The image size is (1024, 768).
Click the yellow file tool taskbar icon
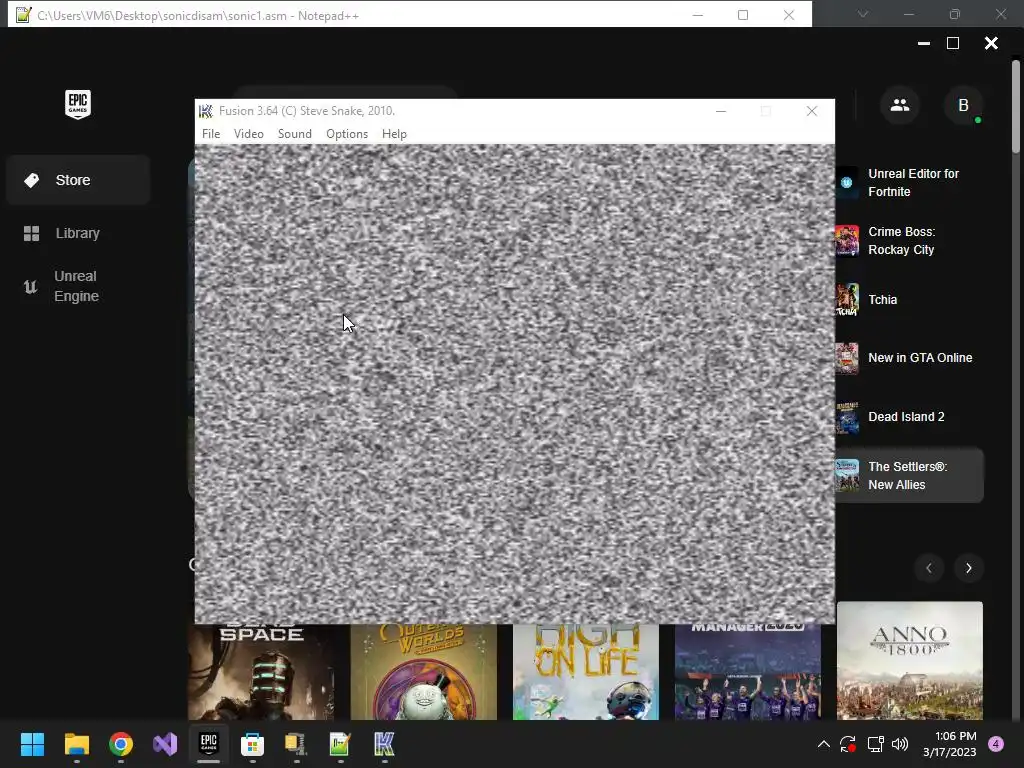tap(296, 744)
